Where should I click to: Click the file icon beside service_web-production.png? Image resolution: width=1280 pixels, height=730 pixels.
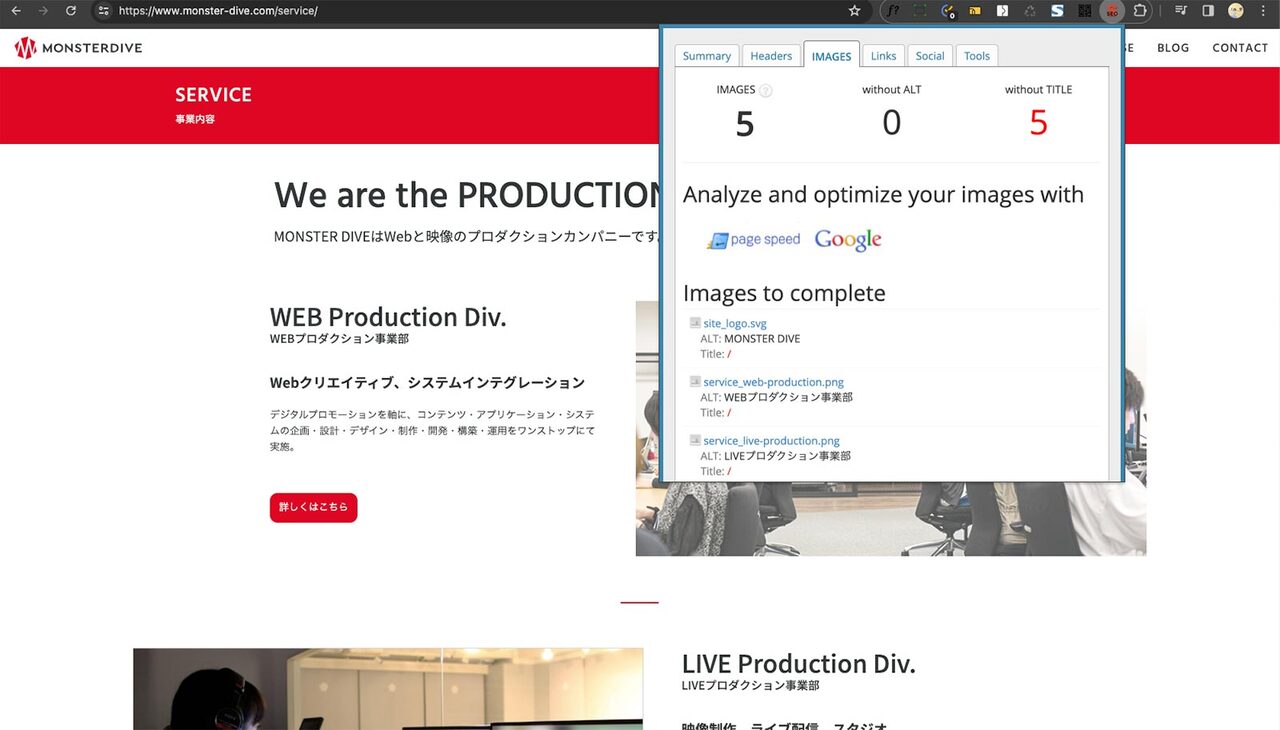click(x=695, y=382)
